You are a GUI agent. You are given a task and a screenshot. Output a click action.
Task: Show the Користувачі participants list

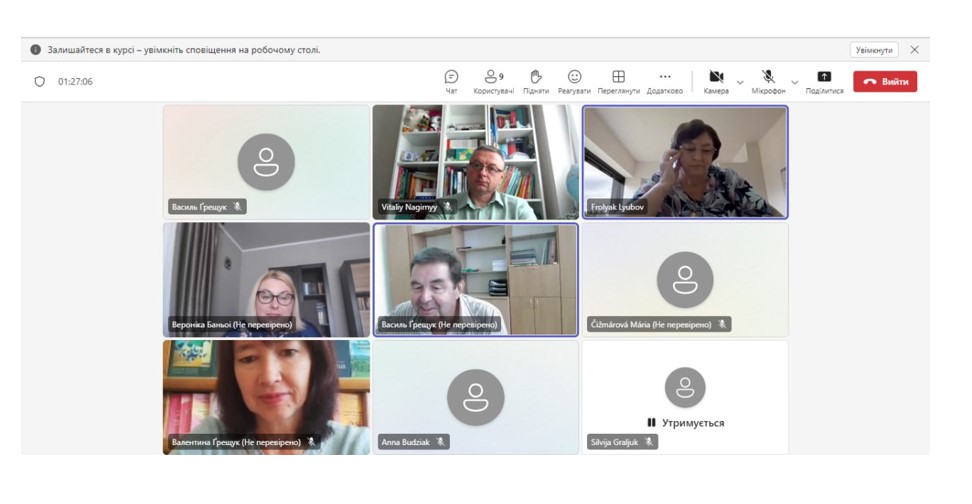pyautogui.click(x=493, y=81)
